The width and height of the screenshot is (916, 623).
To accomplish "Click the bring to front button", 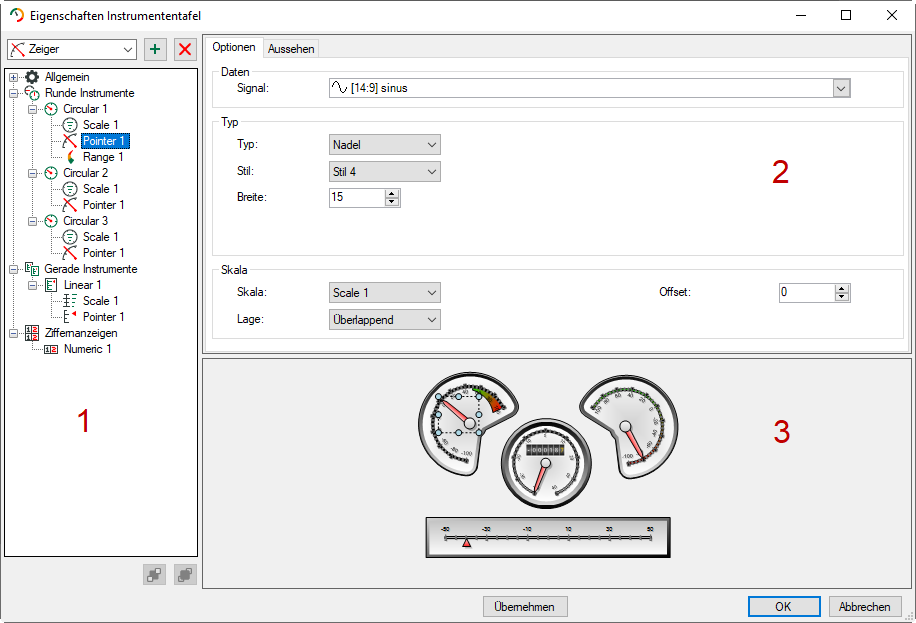I will (x=185, y=574).
